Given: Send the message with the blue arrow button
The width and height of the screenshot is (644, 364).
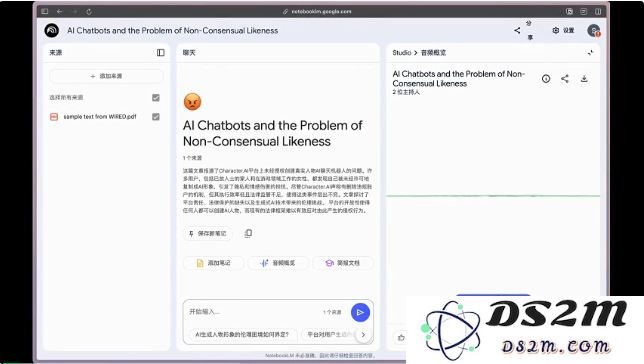Looking at the screenshot, I should coord(360,313).
